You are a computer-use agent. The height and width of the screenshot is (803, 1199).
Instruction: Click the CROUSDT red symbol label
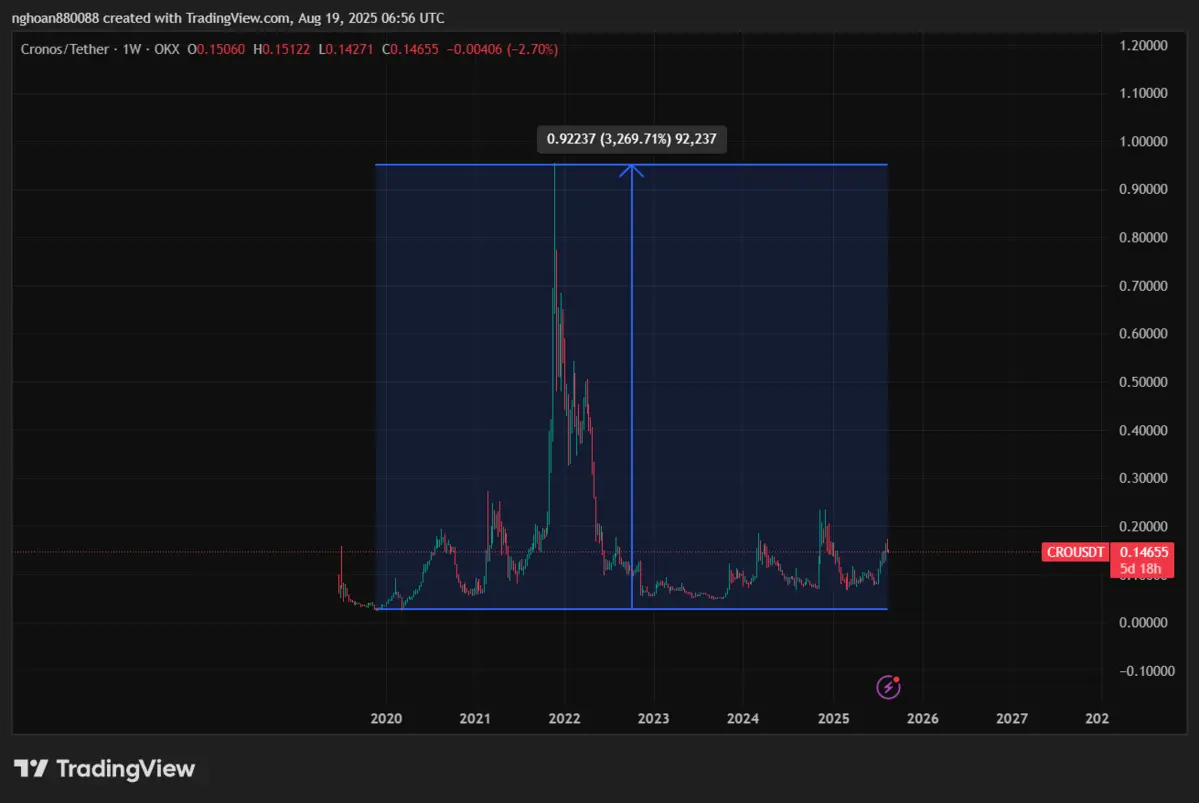tap(1076, 552)
